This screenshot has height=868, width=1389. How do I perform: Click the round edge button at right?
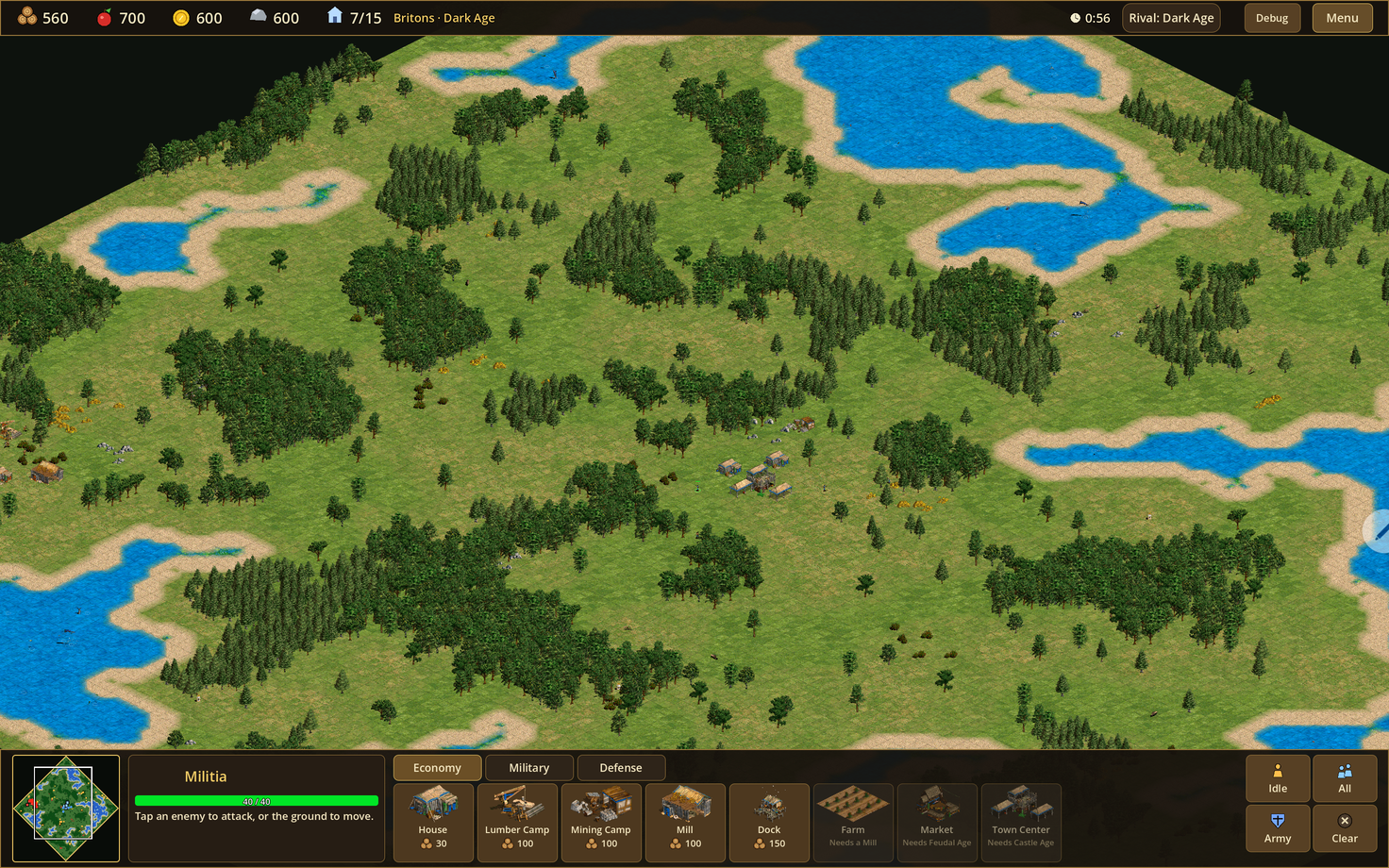click(1378, 530)
